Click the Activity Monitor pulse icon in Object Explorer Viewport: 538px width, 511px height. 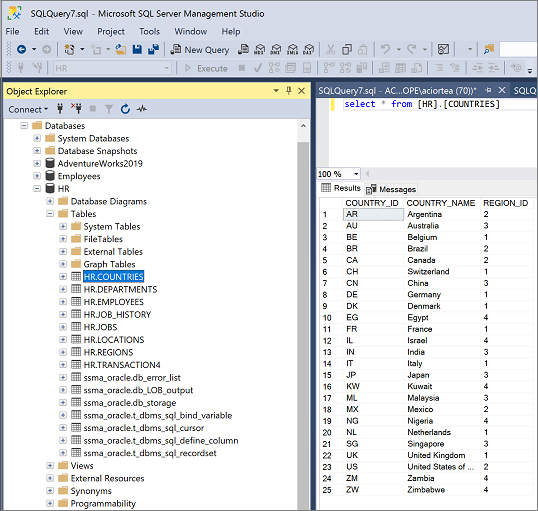tap(142, 109)
